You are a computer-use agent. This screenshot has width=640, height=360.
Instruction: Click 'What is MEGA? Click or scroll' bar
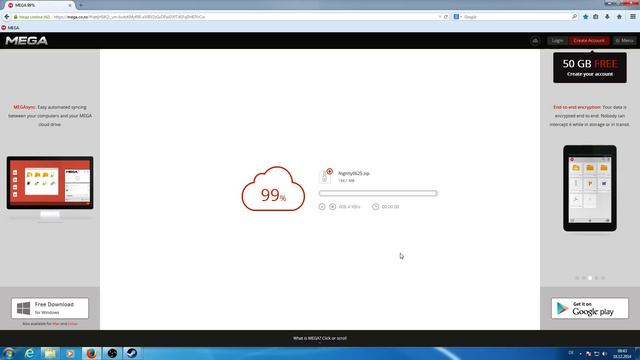(x=320, y=338)
